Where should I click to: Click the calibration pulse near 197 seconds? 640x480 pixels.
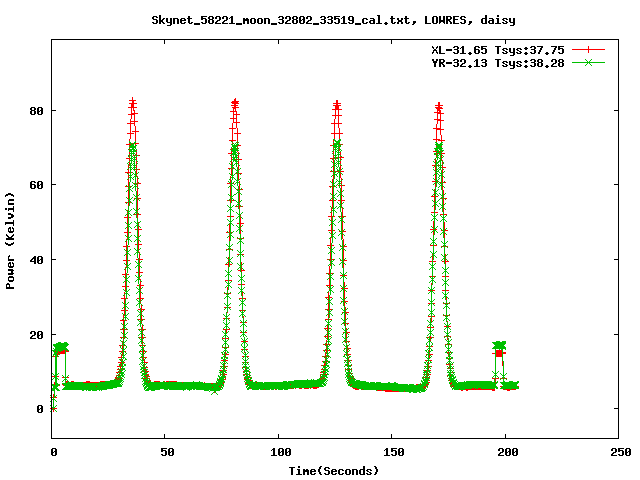point(499,347)
